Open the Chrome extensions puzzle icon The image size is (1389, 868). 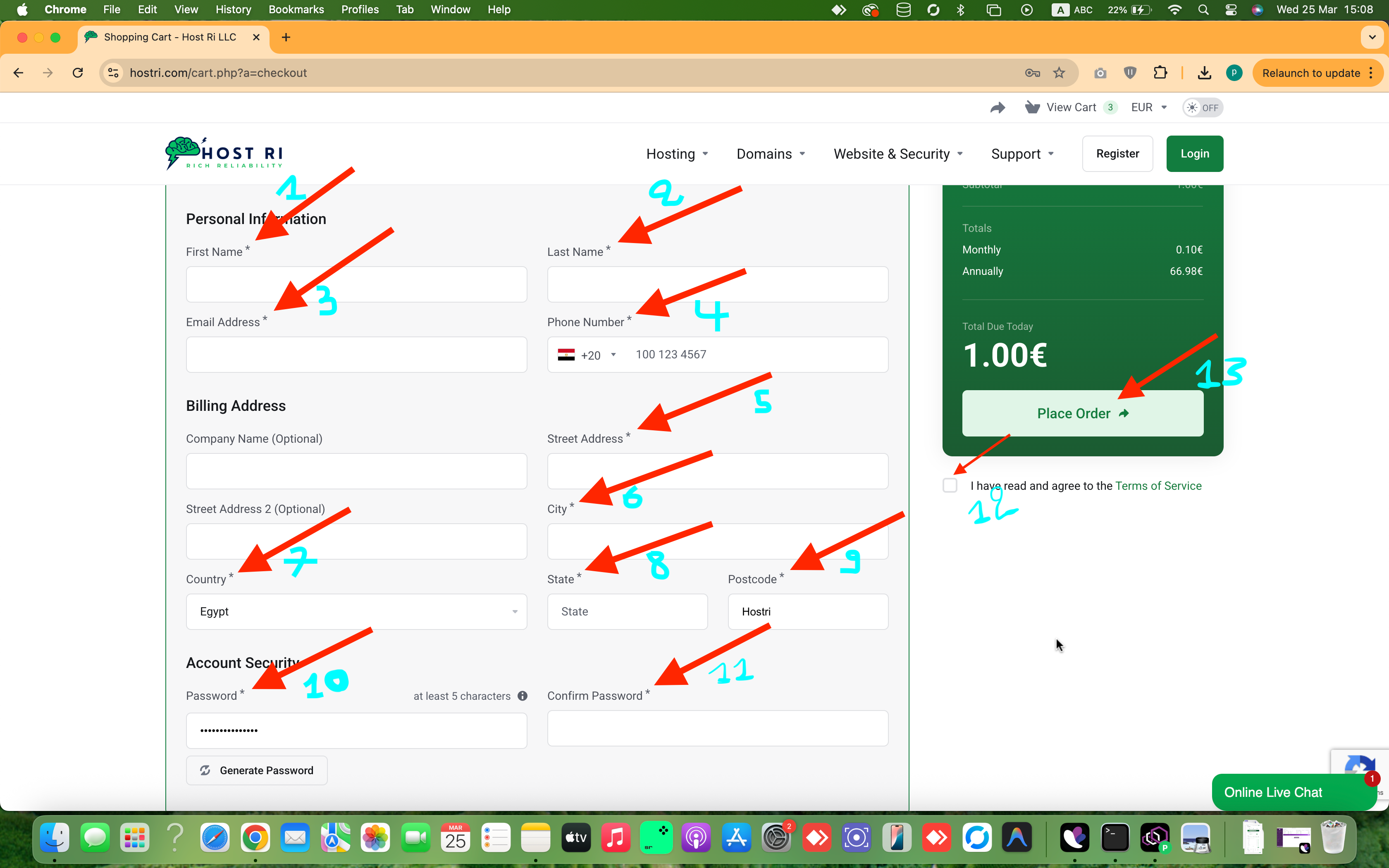tap(1160, 73)
